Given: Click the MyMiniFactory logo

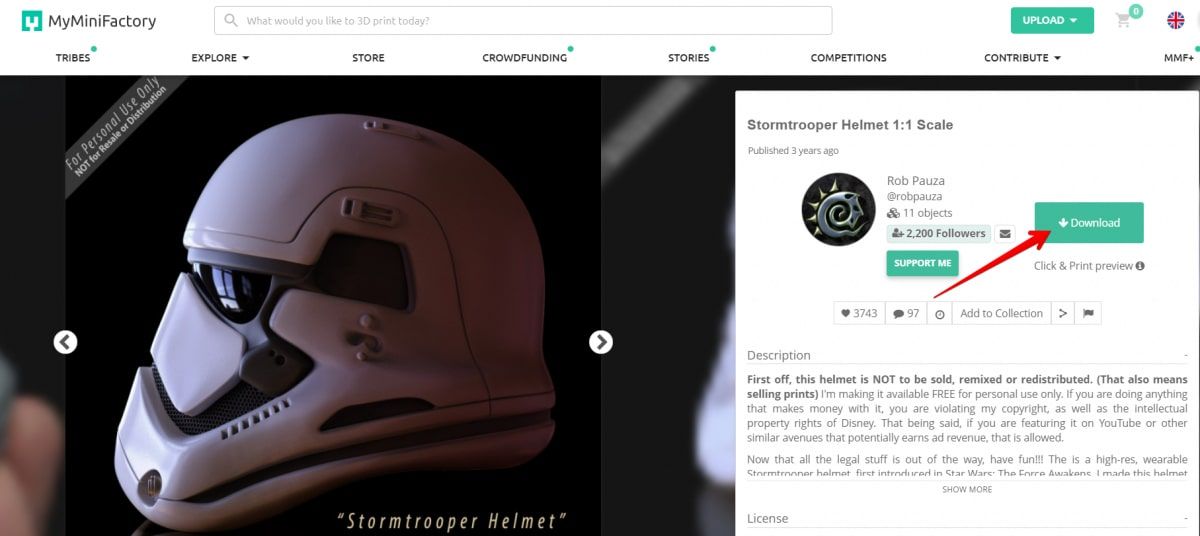Looking at the screenshot, I should (89, 21).
